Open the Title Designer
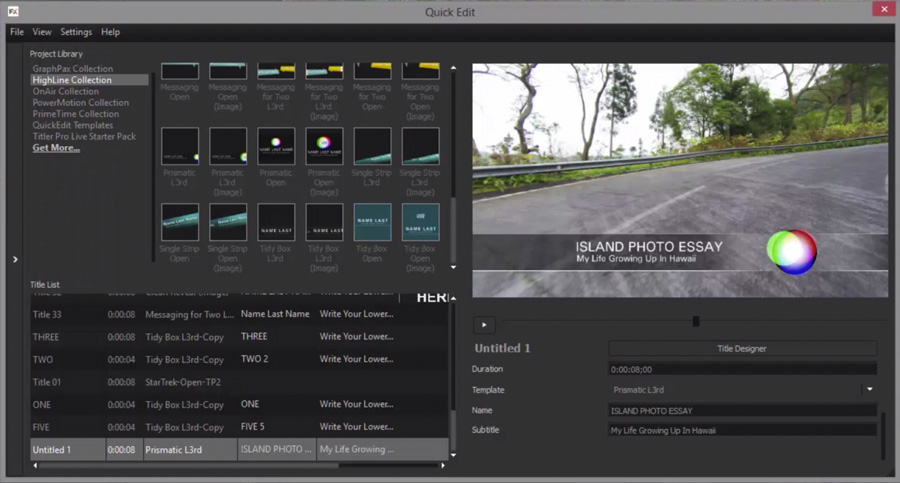 742,349
